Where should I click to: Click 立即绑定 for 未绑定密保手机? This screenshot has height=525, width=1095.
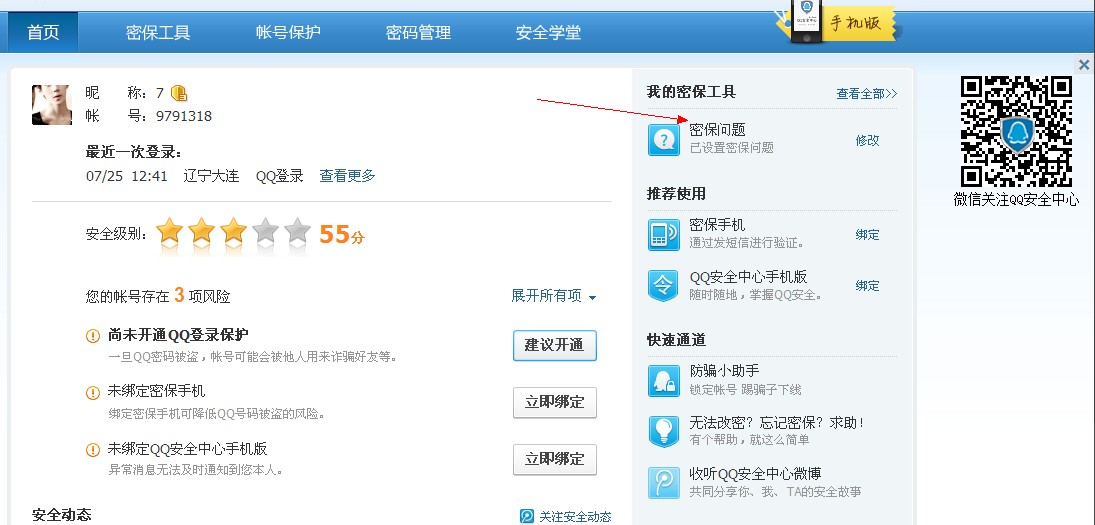[554, 402]
